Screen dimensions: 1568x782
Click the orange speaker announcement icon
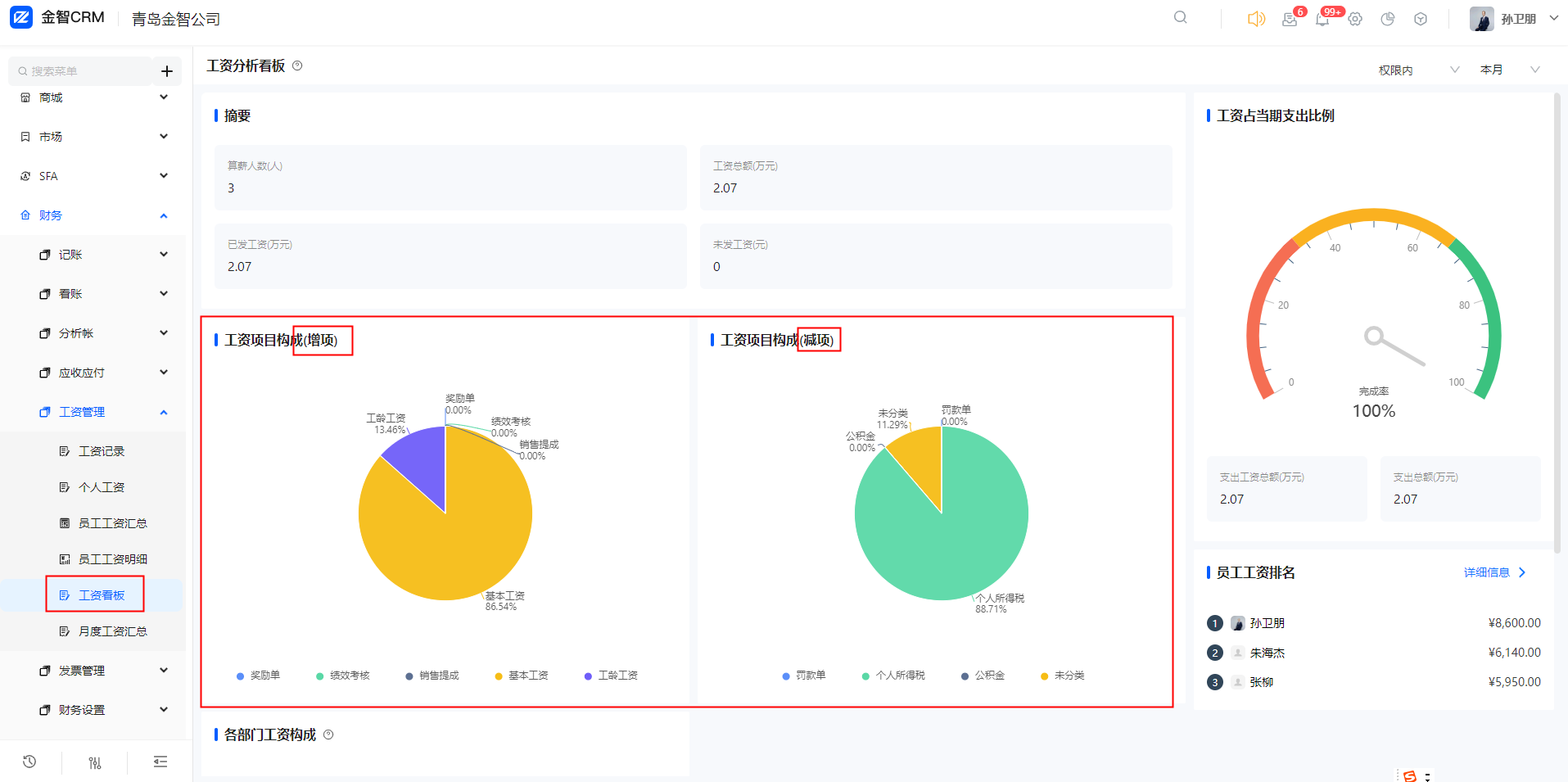(1256, 19)
